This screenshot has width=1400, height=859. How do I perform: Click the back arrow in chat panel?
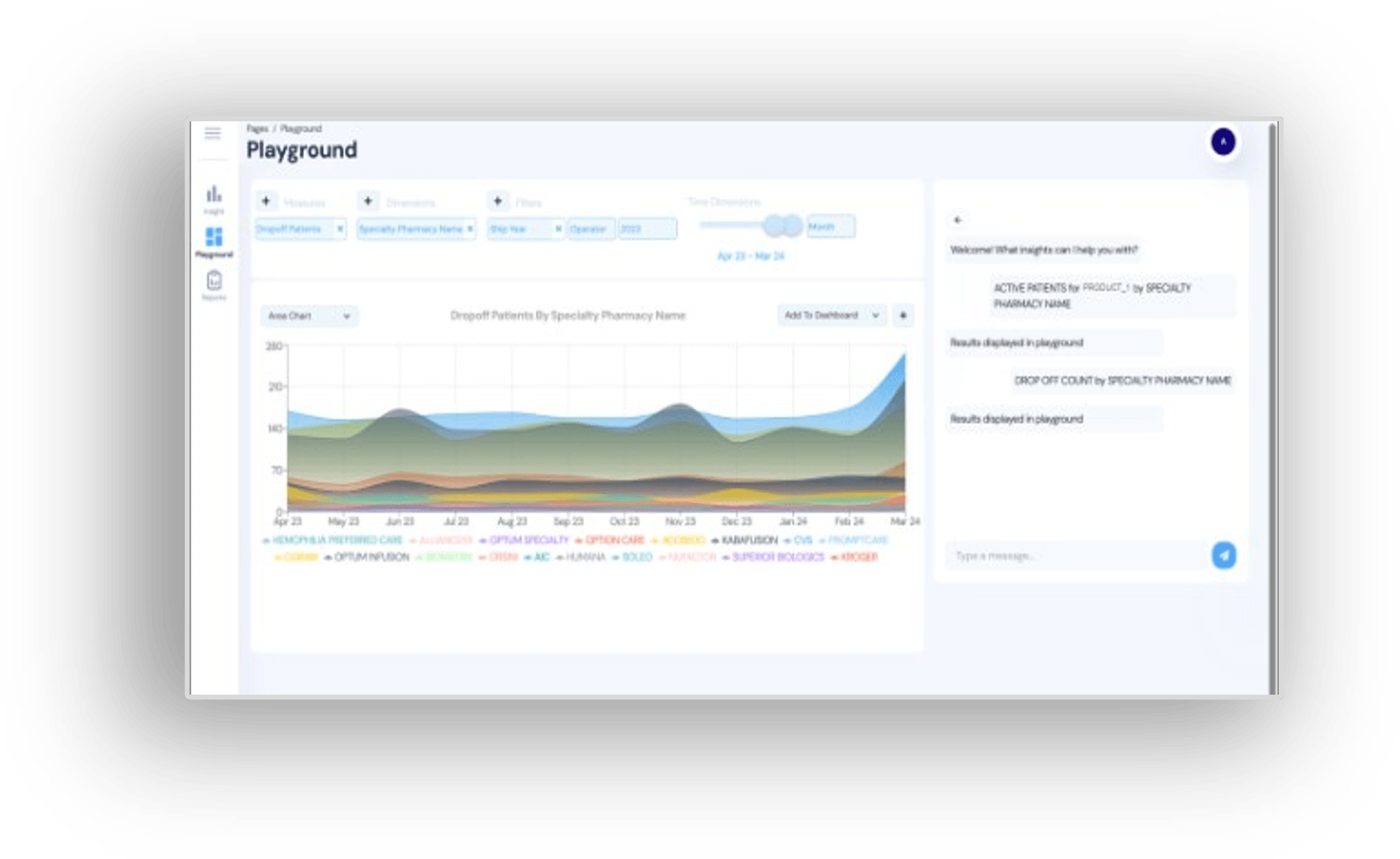click(957, 220)
